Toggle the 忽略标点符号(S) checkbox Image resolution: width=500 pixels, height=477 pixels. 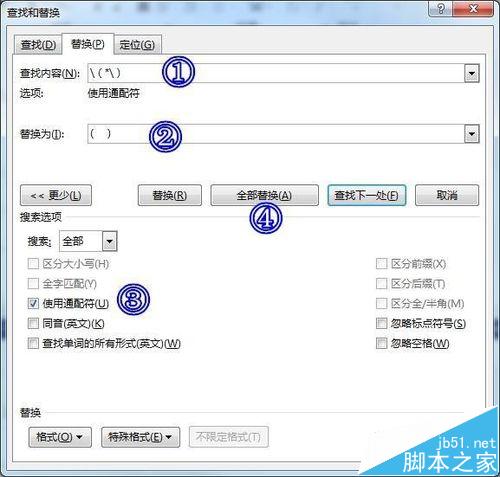click(381, 323)
